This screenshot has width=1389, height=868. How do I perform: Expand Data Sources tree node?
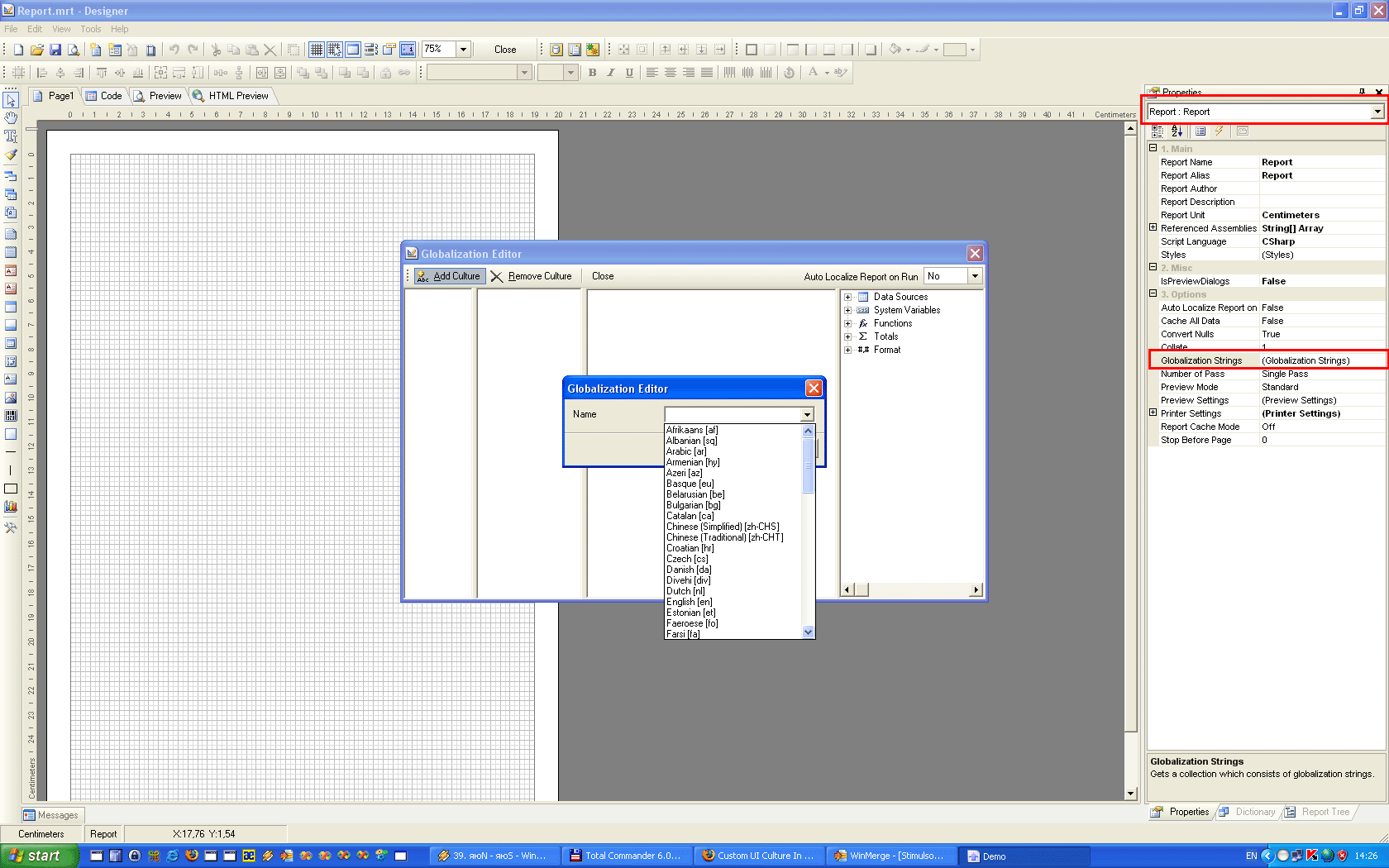coord(847,297)
